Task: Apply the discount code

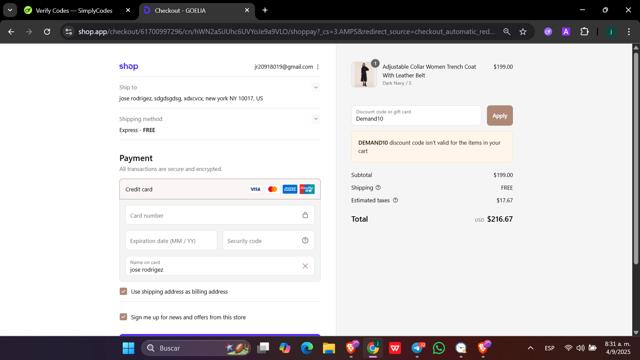Action: [x=500, y=116]
